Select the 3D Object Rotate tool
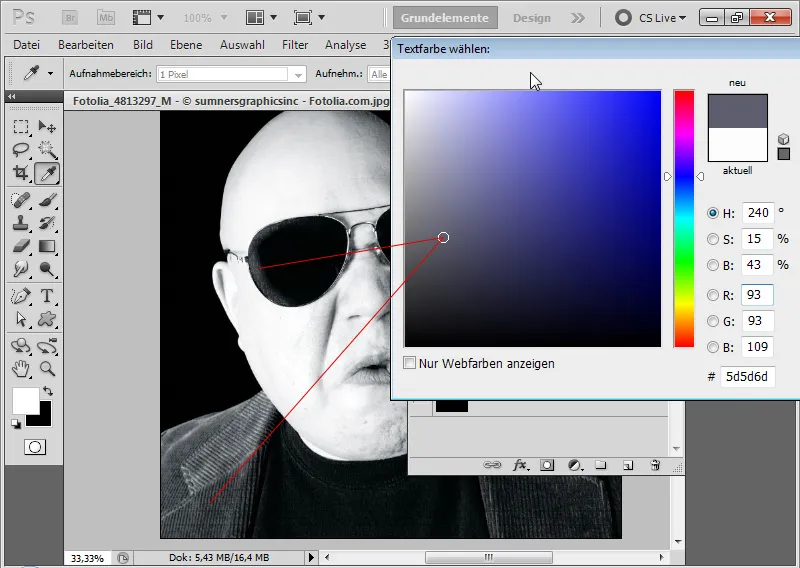The height and width of the screenshot is (568, 800). click(x=21, y=346)
